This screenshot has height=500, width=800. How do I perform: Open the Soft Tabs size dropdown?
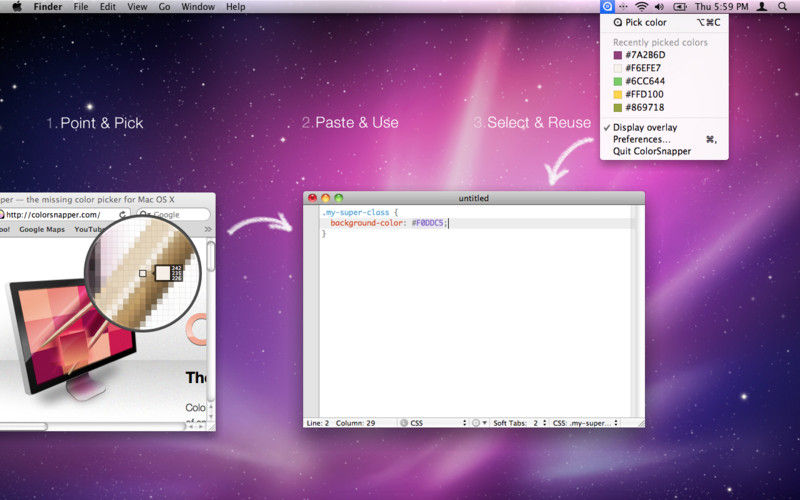pos(519,423)
